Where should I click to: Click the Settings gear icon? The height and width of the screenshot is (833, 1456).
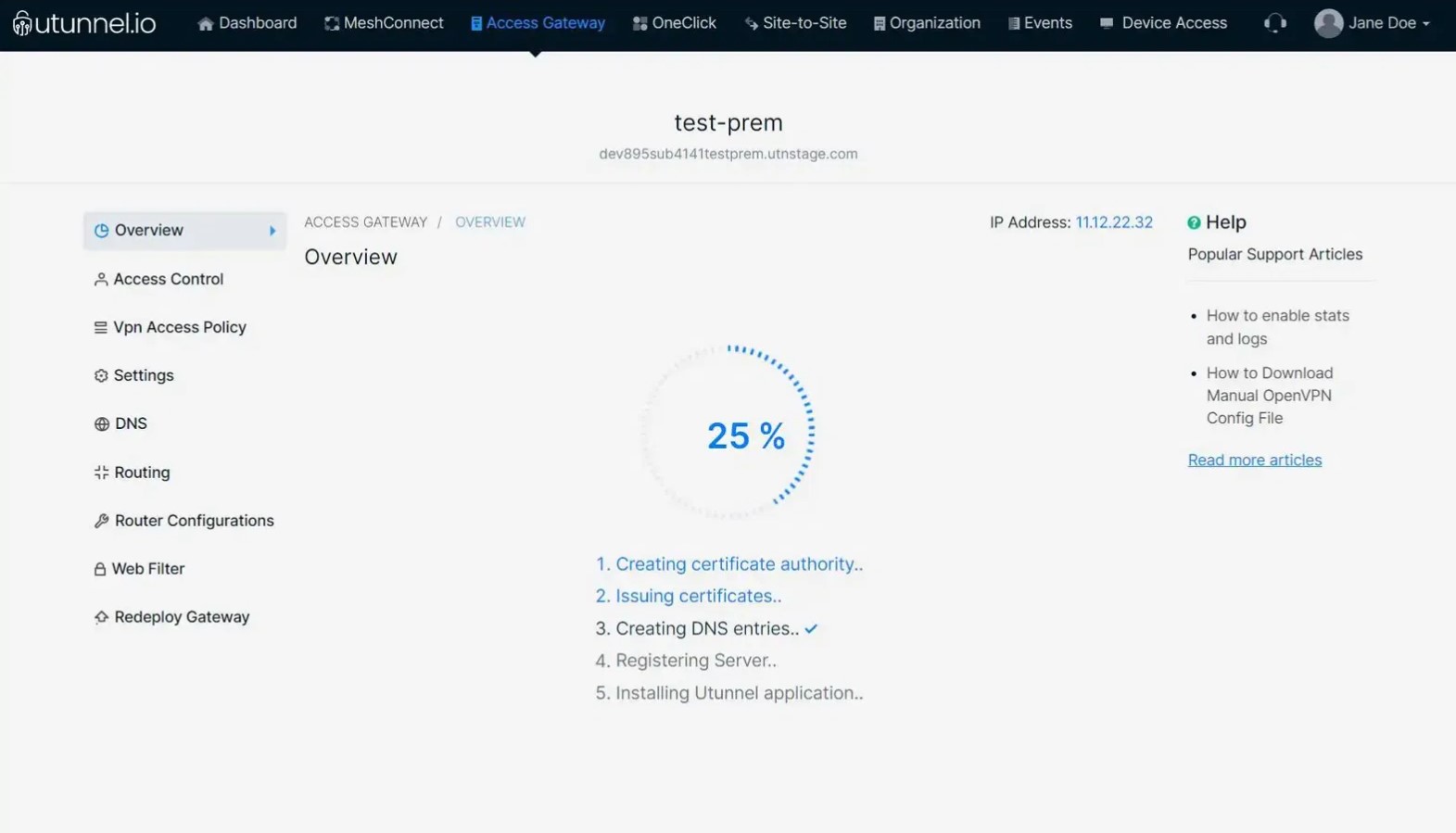101,375
